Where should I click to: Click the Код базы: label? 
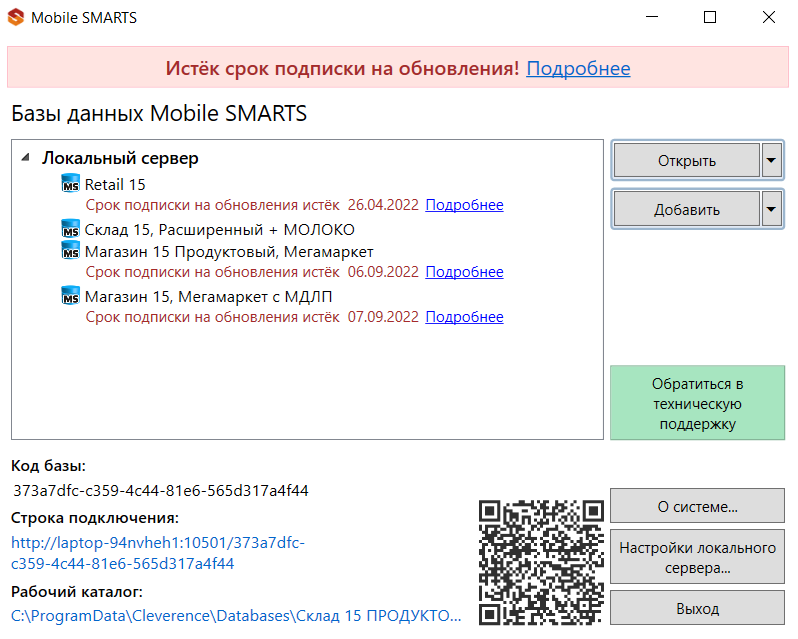(x=48, y=466)
